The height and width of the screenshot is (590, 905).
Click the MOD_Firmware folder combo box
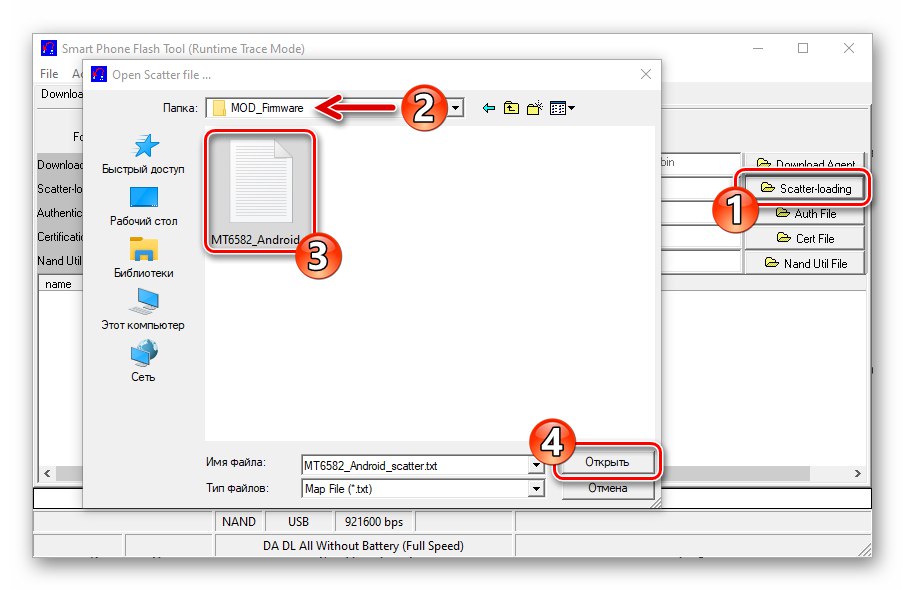(x=335, y=108)
